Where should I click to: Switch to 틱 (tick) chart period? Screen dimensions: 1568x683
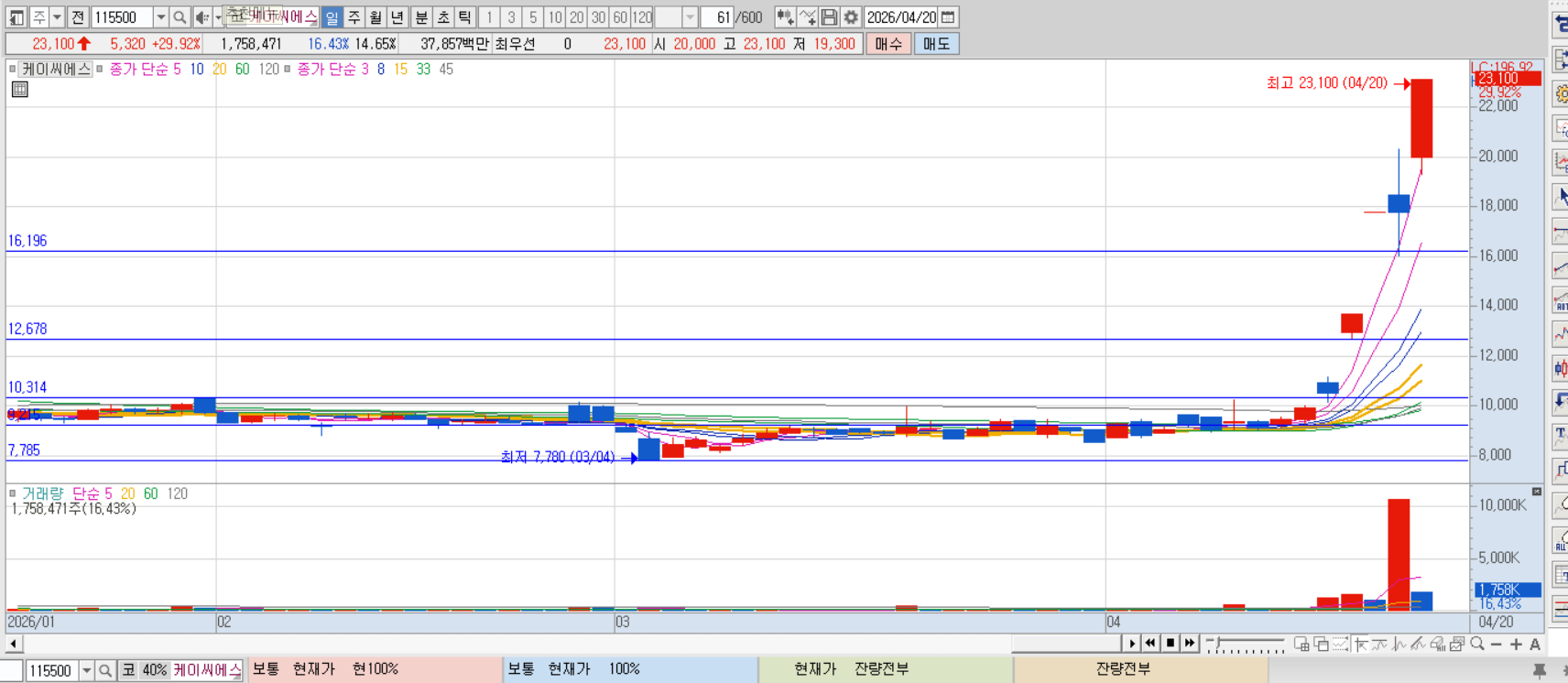[465, 17]
